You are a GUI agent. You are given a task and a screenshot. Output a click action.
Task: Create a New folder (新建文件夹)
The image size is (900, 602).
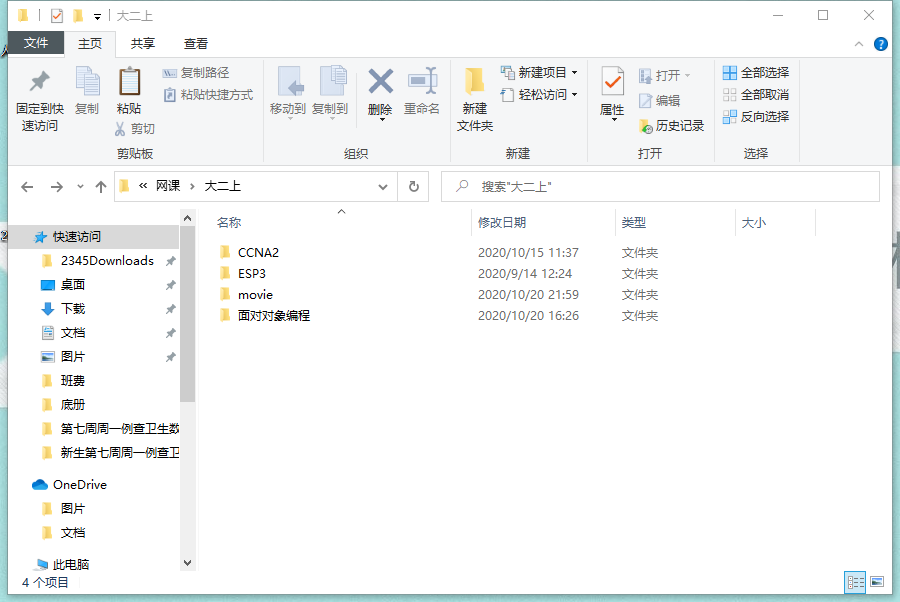pos(475,99)
